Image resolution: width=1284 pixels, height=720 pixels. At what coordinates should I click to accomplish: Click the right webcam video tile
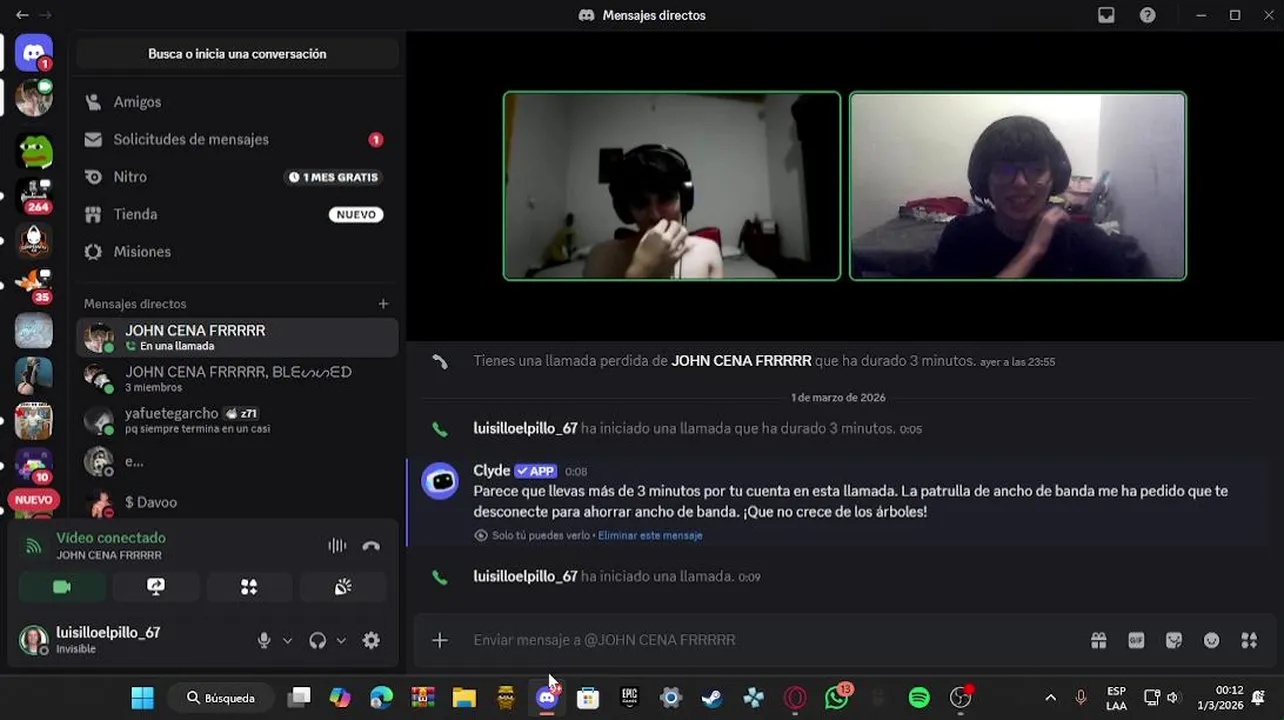[x=1018, y=186]
